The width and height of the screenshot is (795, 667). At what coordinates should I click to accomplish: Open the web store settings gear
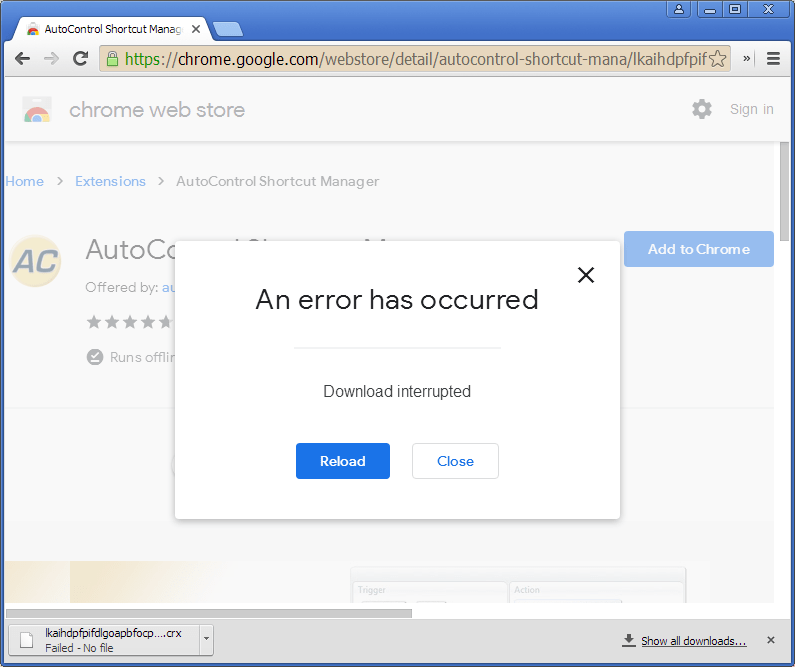[x=702, y=109]
